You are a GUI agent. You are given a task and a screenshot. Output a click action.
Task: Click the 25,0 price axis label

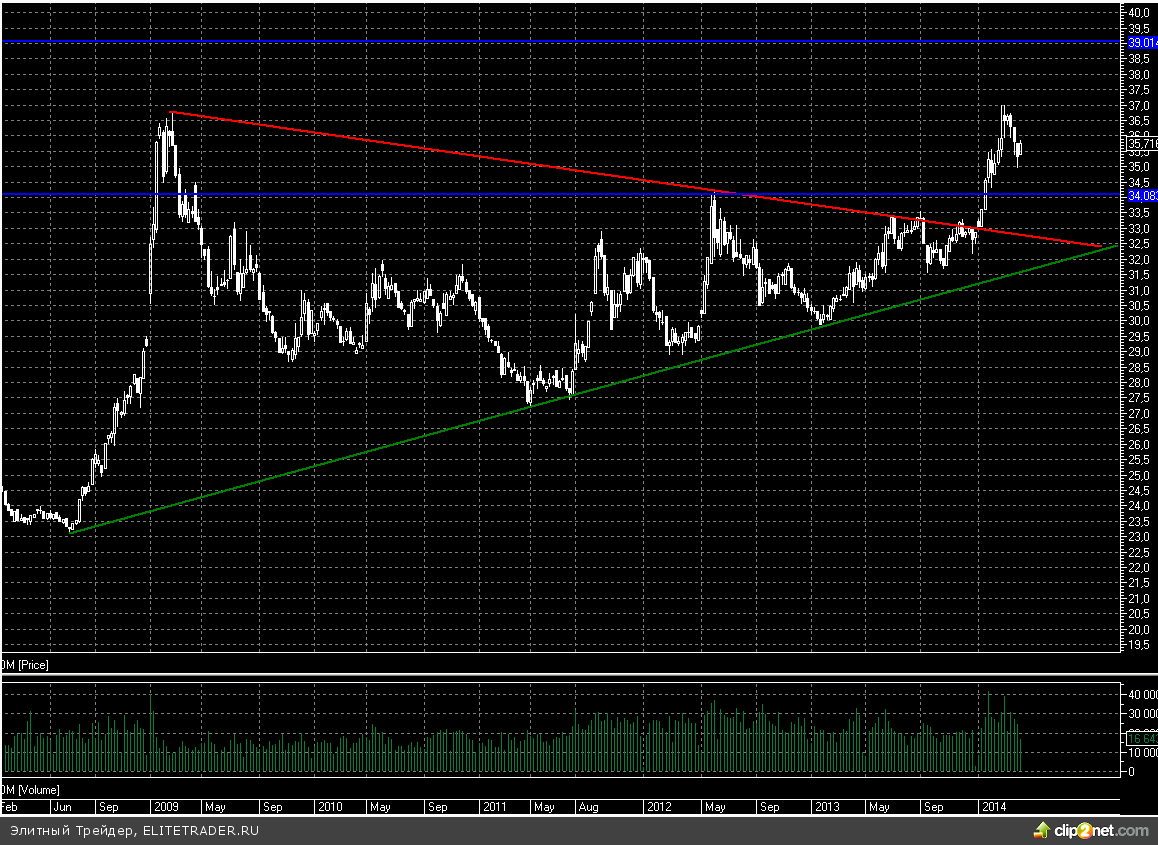1140,475
